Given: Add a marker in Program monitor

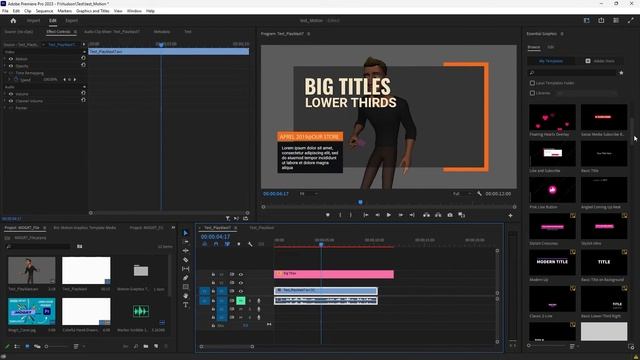Looking at the screenshot, I should pos(328,215).
